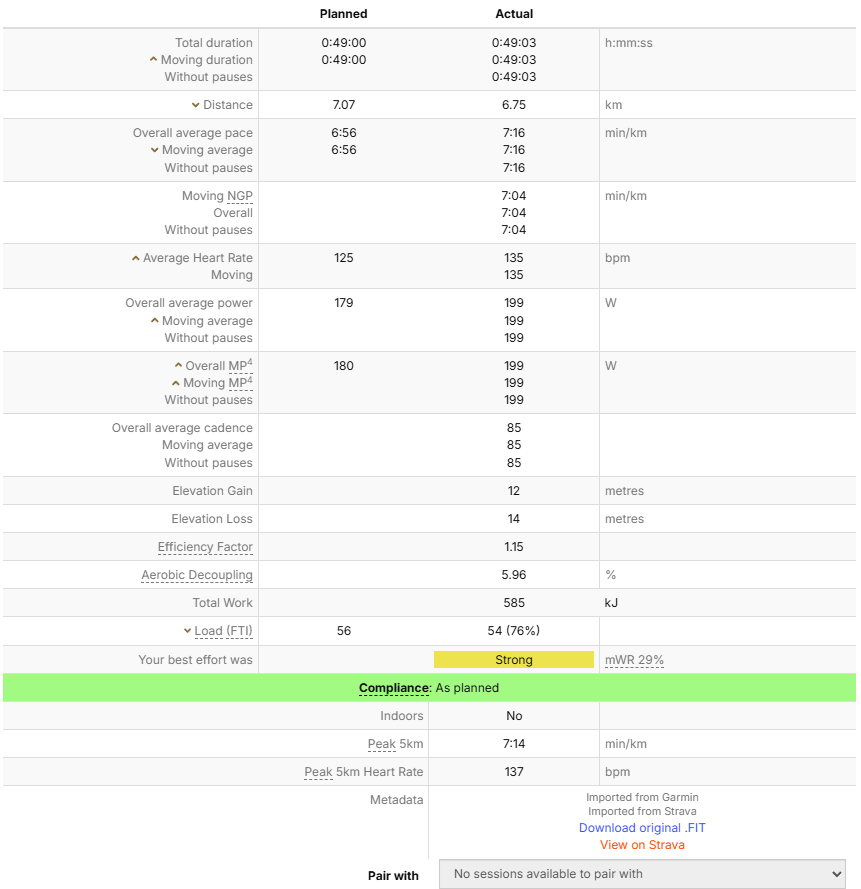Click the chevron next to Load (FTI)
The height and width of the screenshot is (889, 861).
click(x=187, y=631)
